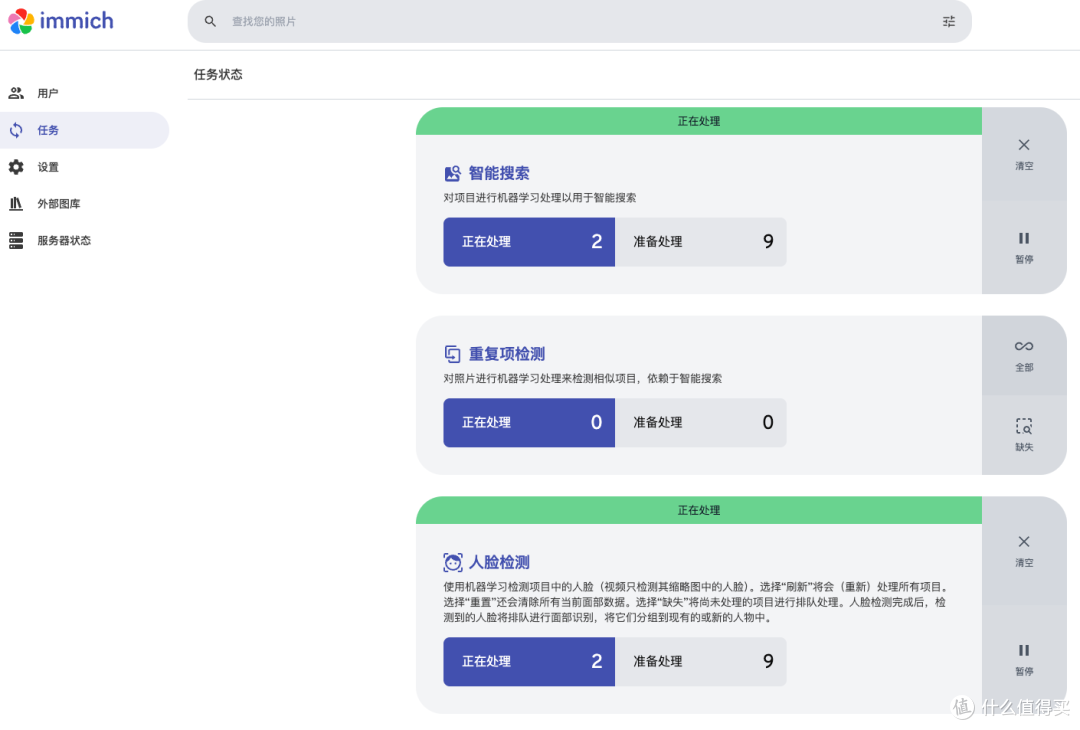Click 智能搜索 准备处理 counter

700,242
